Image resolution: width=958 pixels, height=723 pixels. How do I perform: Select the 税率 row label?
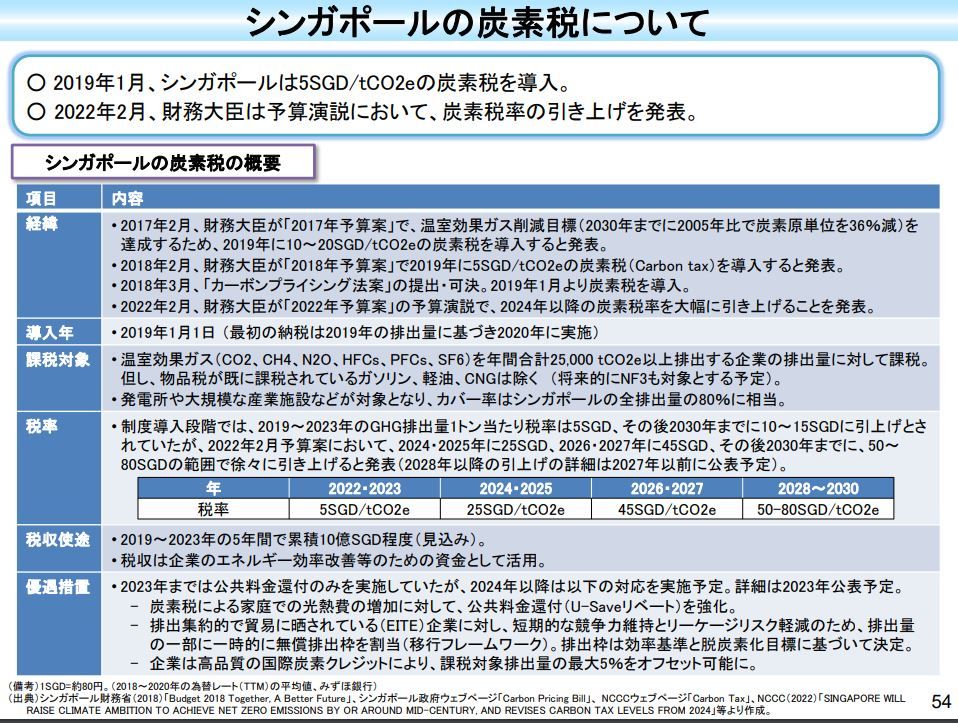[x=42, y=426]
